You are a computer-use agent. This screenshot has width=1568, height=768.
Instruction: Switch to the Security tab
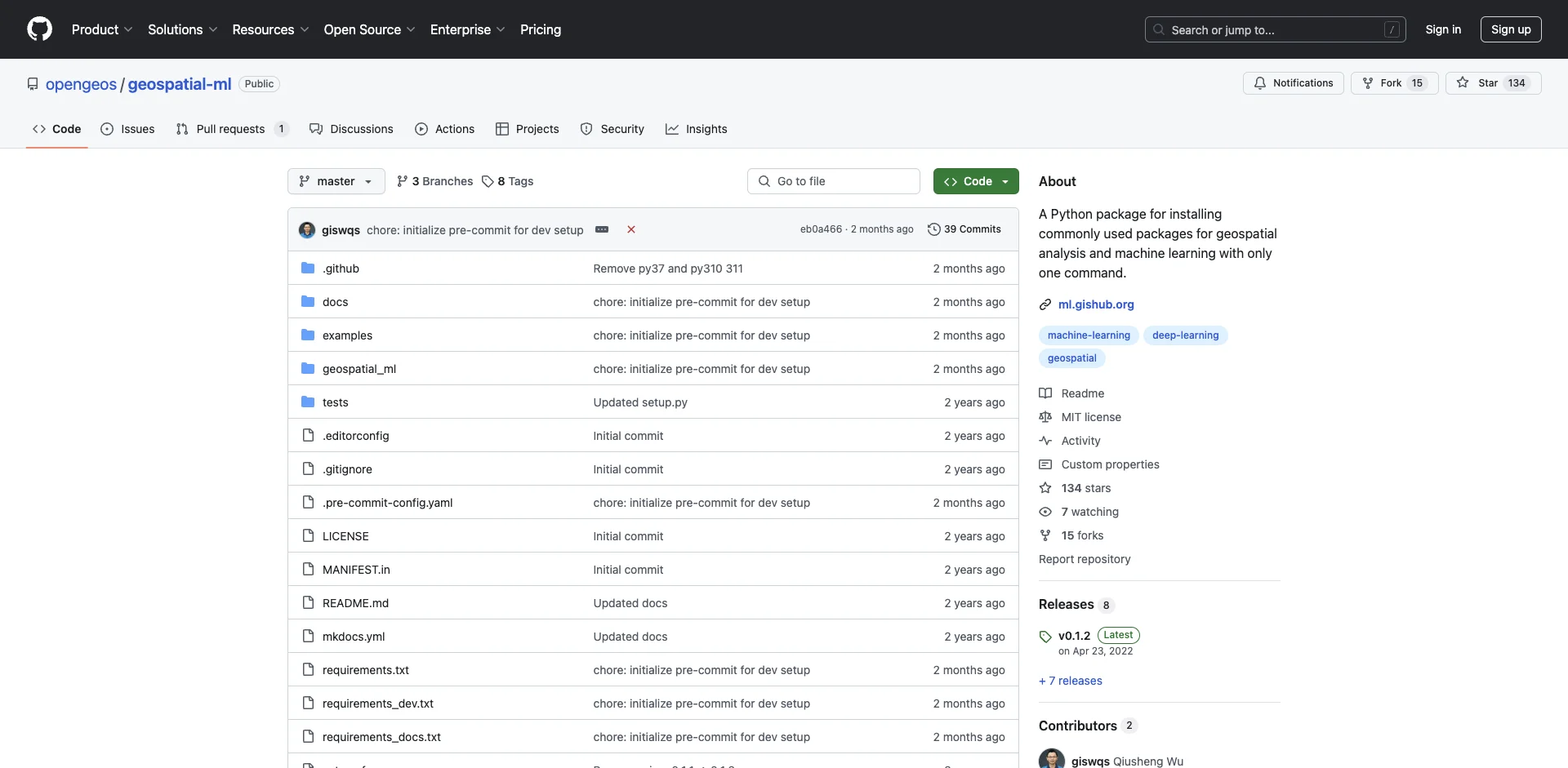[612, 129]
